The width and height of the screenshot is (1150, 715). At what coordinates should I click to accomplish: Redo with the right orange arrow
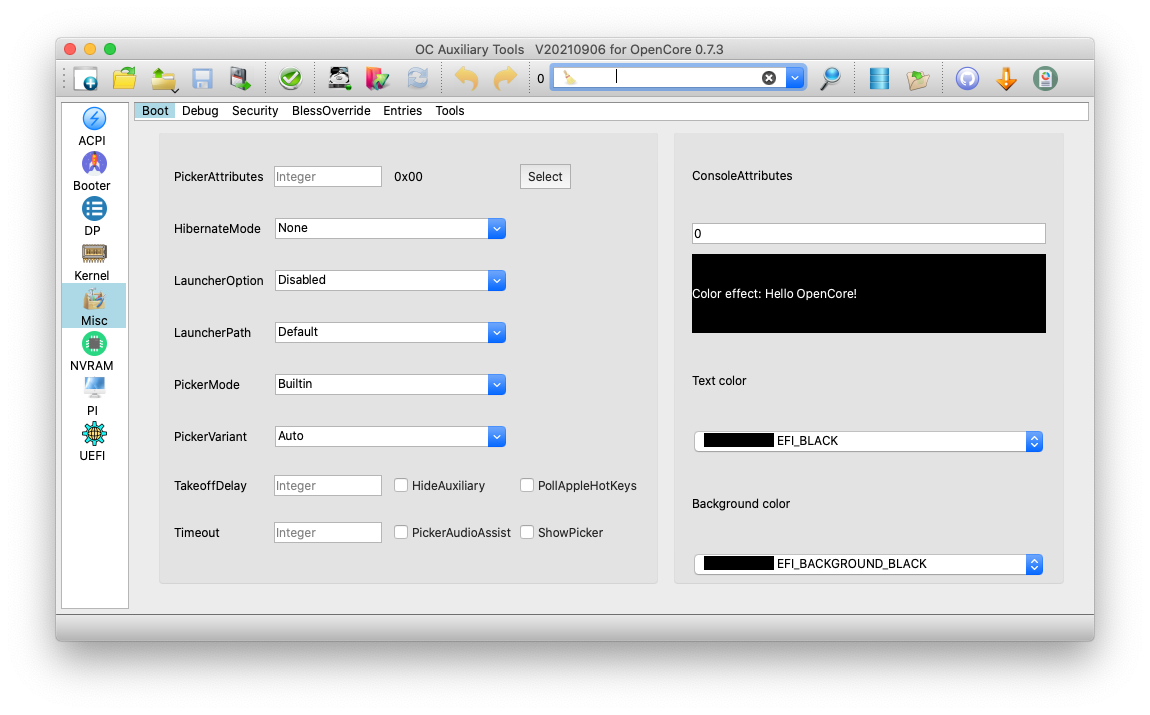[x=505, y=78]
